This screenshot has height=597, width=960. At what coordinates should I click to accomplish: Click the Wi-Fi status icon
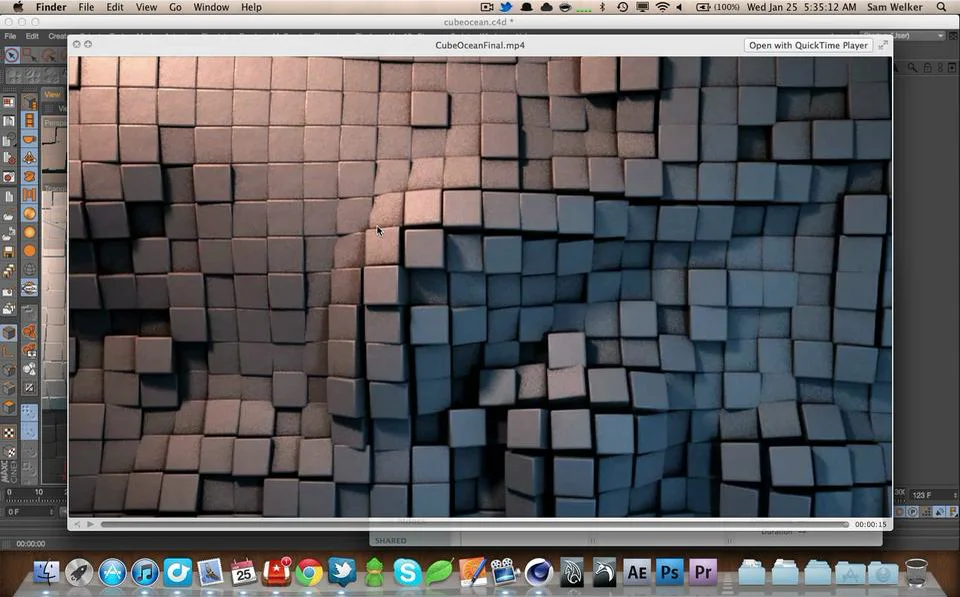[x=662, y=7]
